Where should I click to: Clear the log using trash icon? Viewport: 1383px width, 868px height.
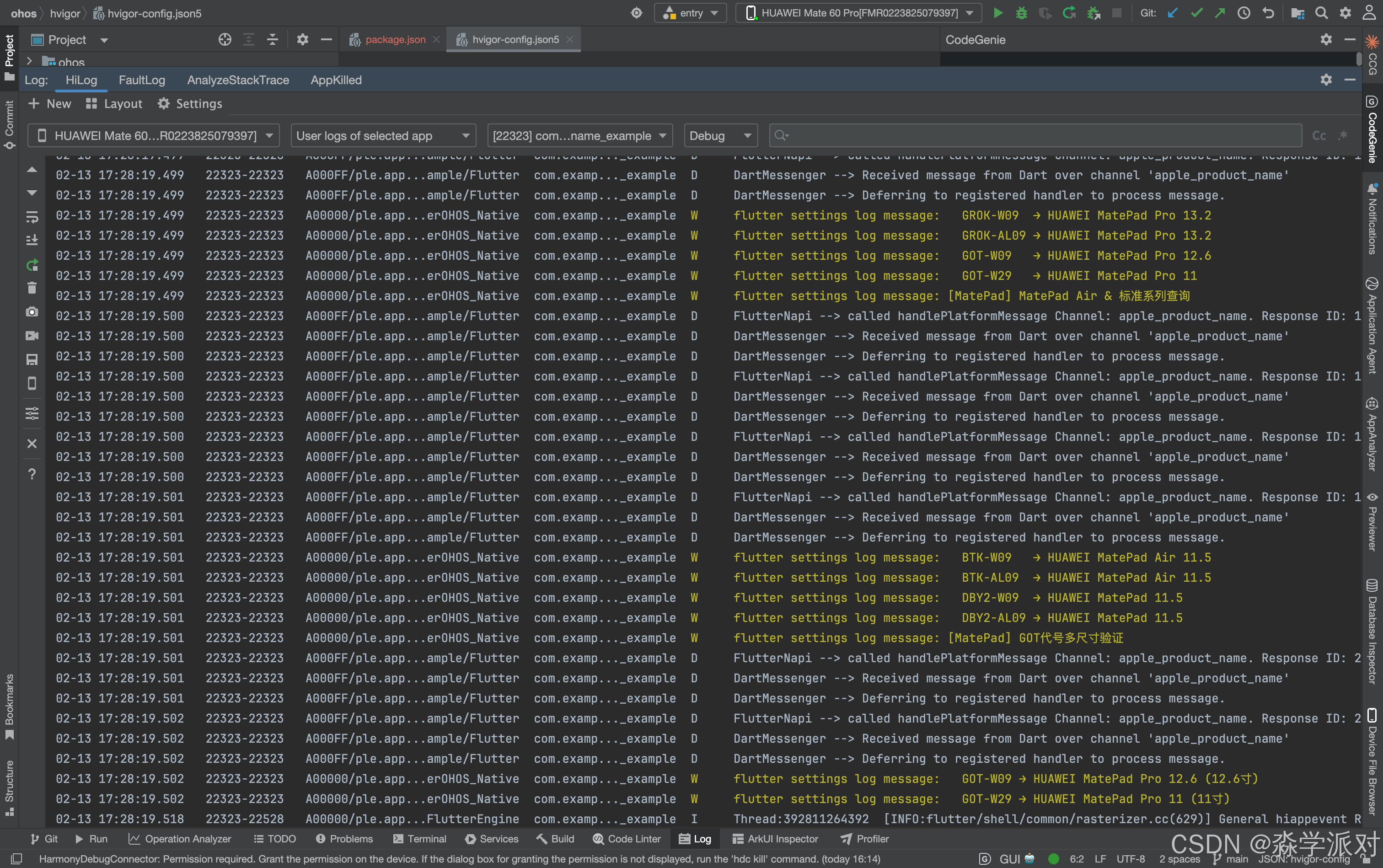click(32, 288)
